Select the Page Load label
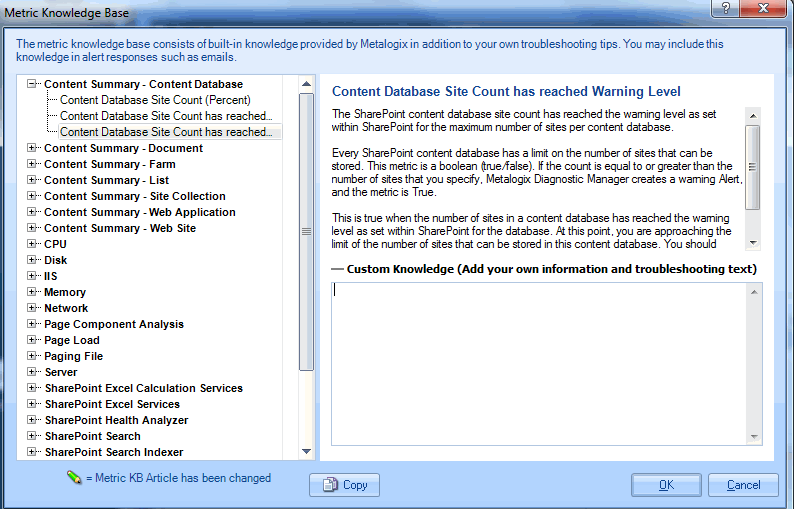The width and height of the screenshot is (794, 509). click(x=71, y=340)
